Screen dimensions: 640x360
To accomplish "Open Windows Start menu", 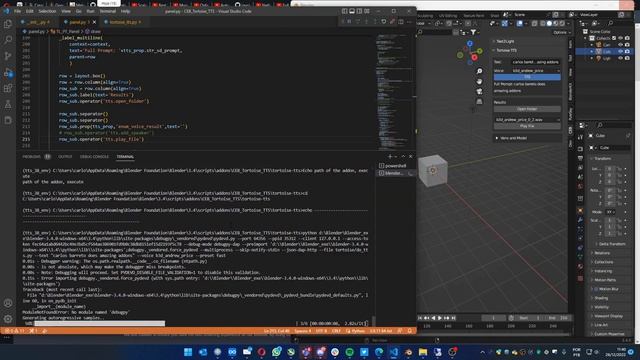I will (188, 352).
